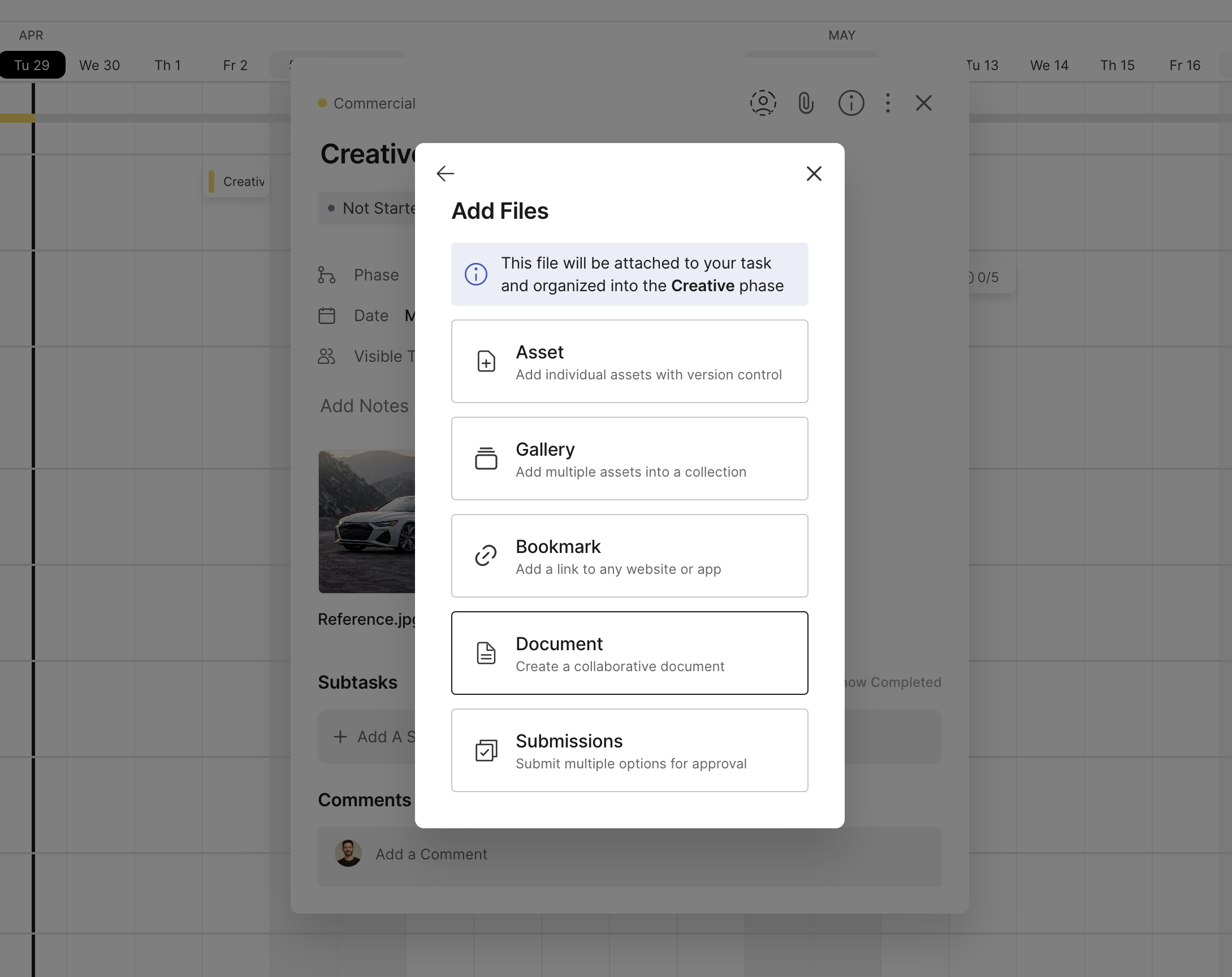This screenshot has height=977, width=1232.
Task: Click the Reference.jpg image thumbnail
Action: [x=366, y=521]
